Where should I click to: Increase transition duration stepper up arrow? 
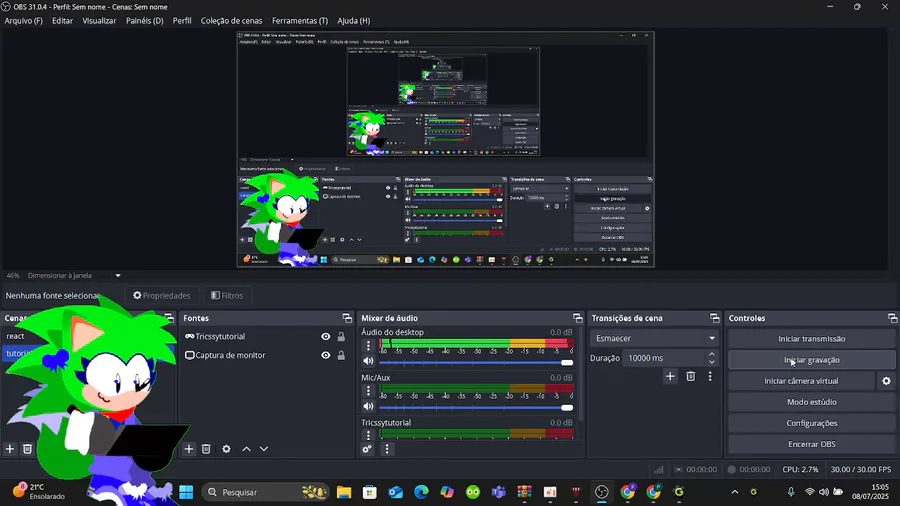712,354
